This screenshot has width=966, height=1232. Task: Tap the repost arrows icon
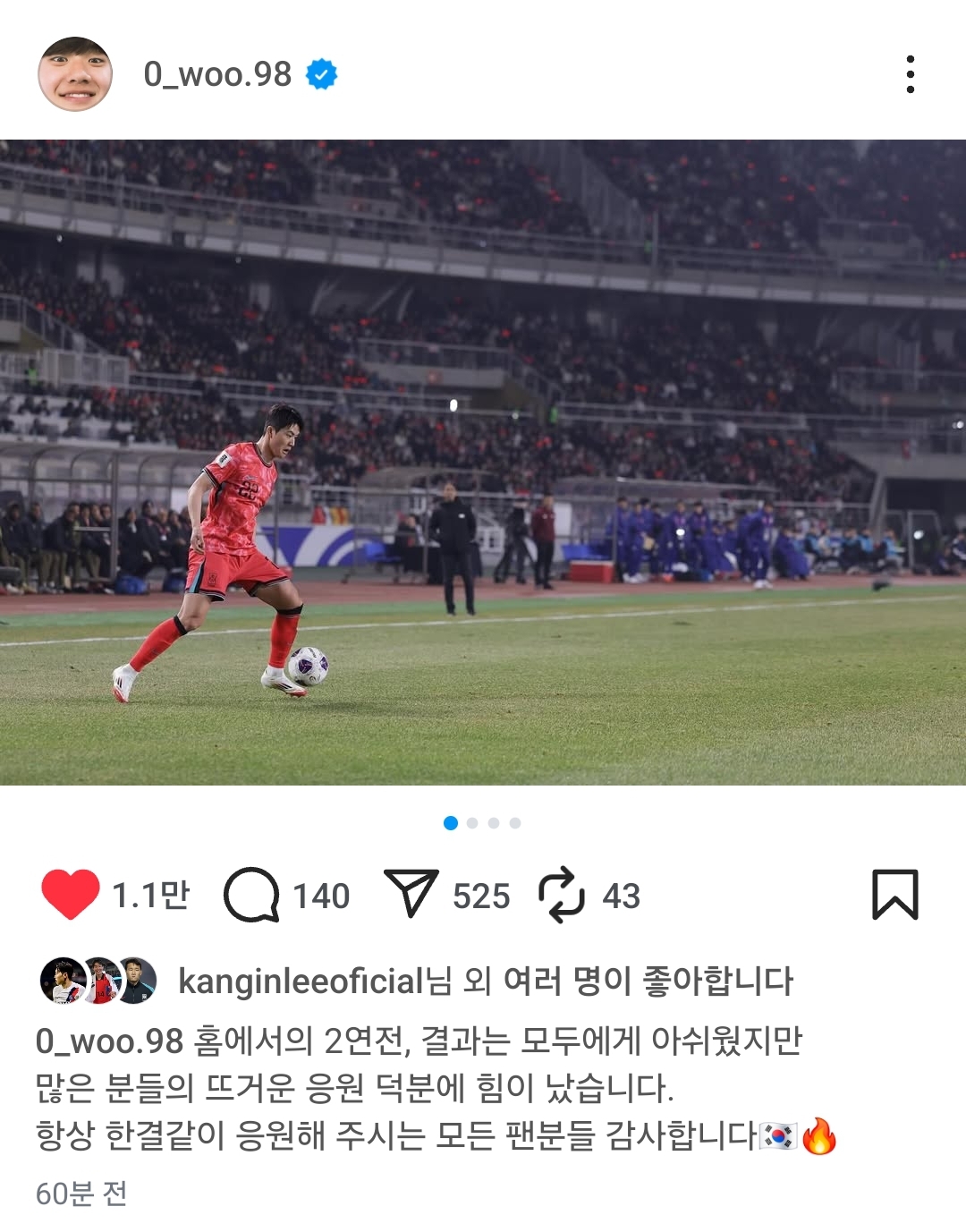click(561, 894)
